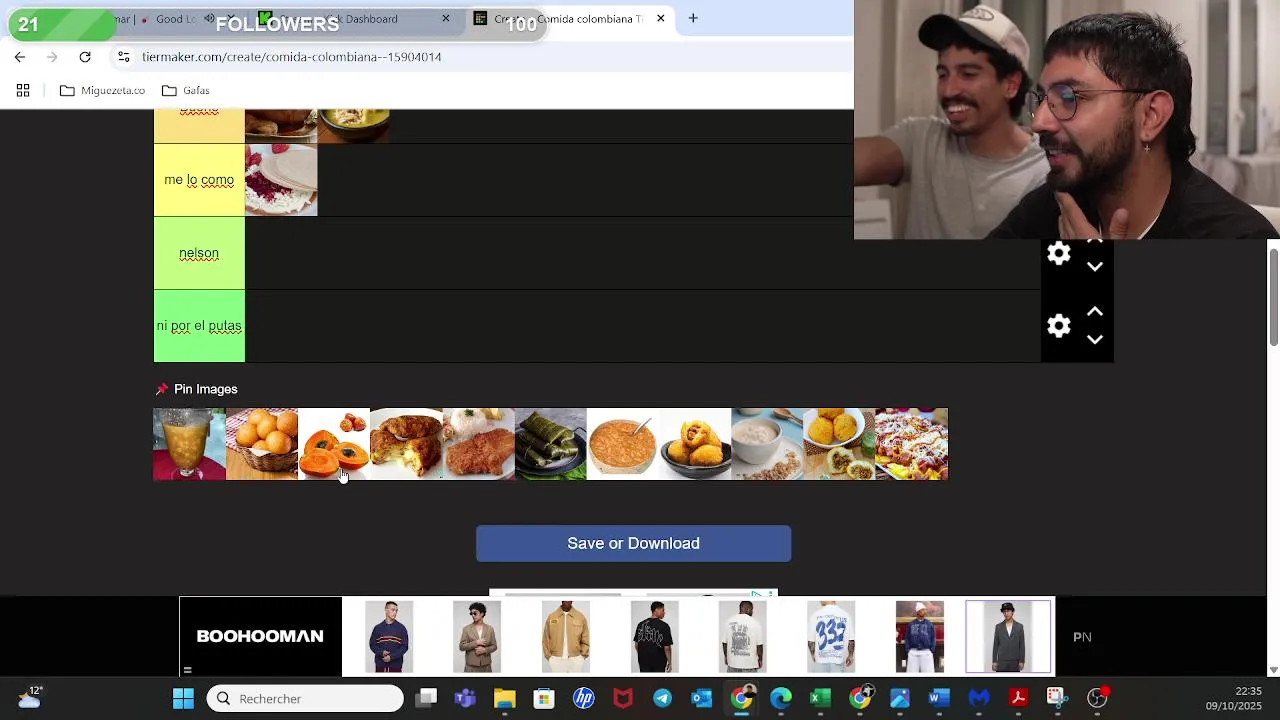Viewport: 1280px width, 720px height.
Task: Edit the 'ni por el putas' tier label
Action: click(199, 326)
